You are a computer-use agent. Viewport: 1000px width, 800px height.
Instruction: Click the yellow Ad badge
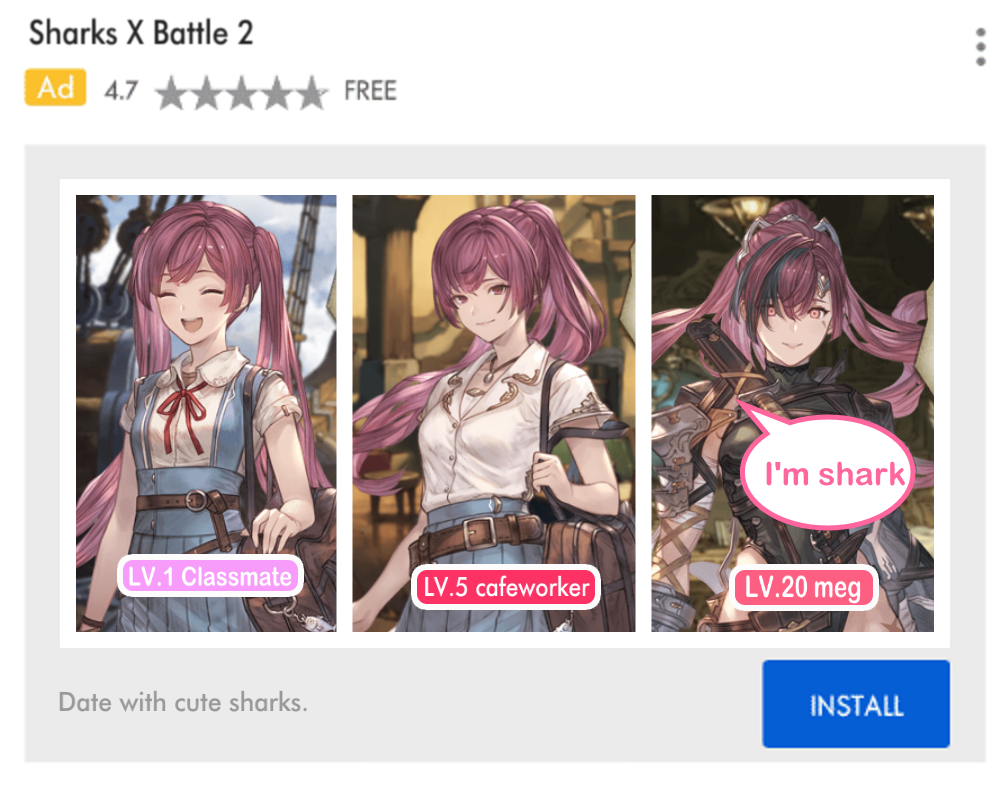(x=55, y=87)
